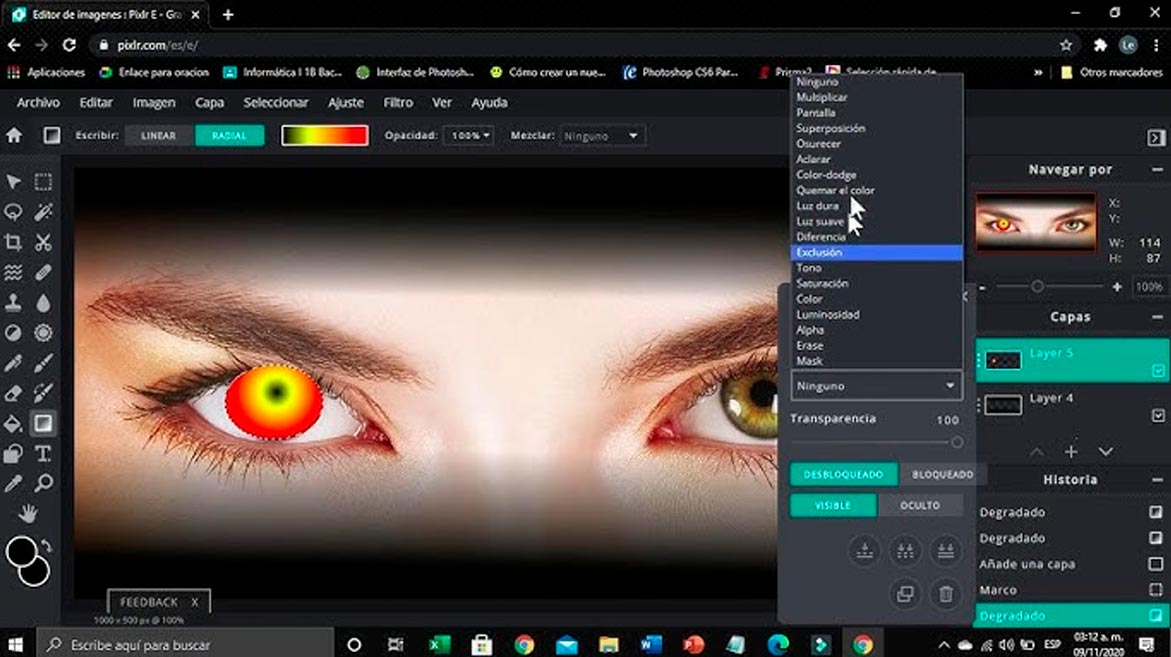Pick the Text tool

click(45, 452)
